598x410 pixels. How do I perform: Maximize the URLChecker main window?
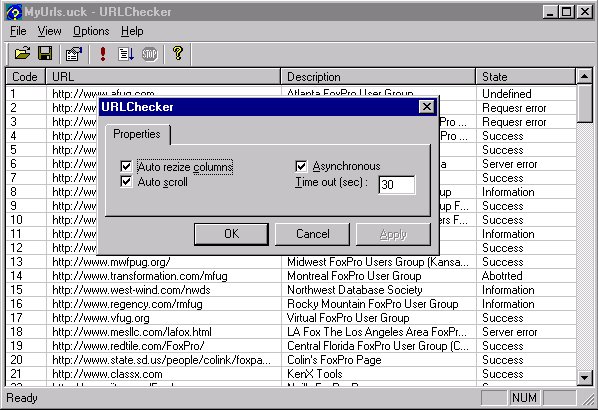click(567, 12)
